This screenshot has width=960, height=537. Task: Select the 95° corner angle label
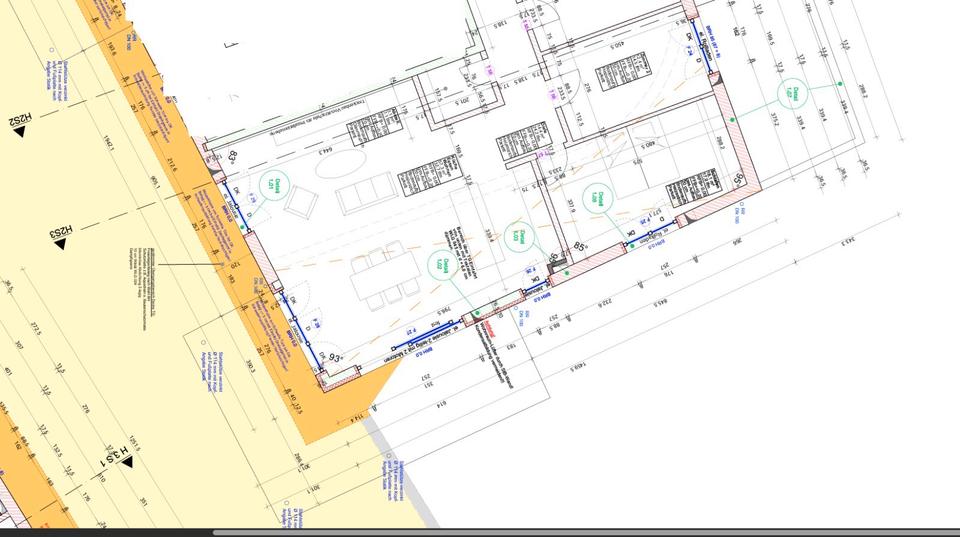tap(738, 178)
